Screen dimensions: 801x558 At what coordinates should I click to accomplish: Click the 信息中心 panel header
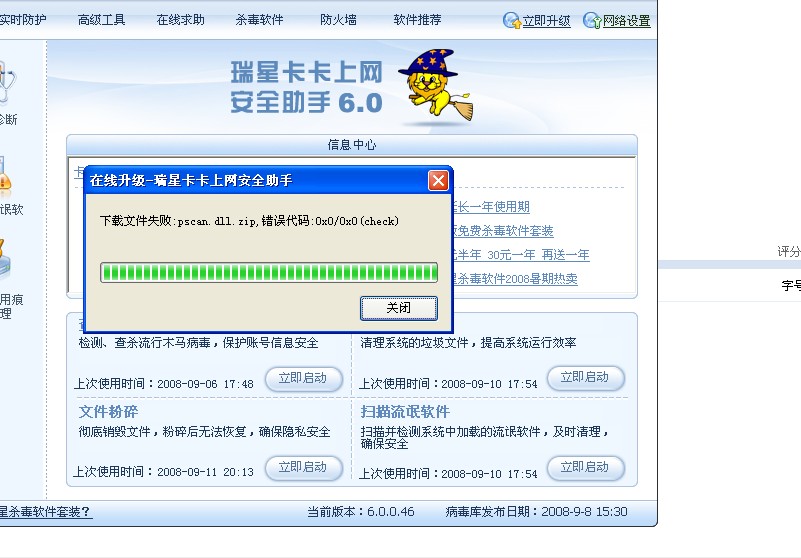point(352,145)
